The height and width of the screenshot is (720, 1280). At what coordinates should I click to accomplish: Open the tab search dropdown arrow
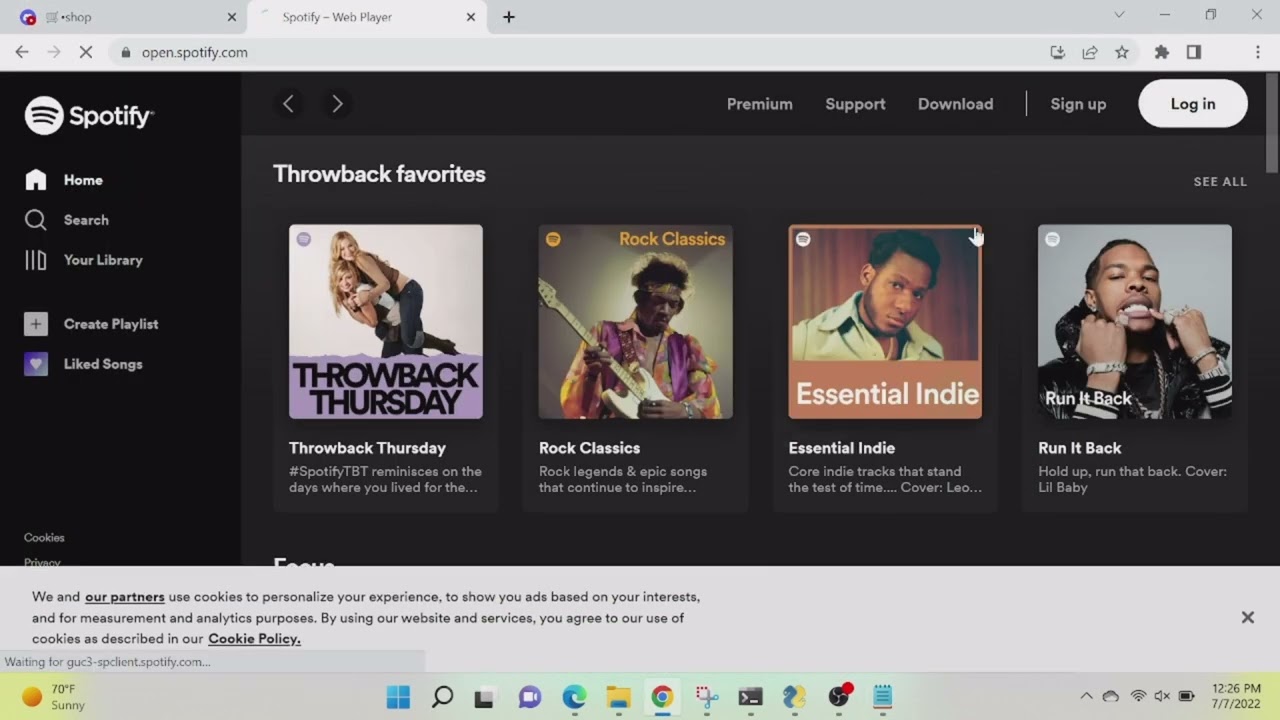1119,15
